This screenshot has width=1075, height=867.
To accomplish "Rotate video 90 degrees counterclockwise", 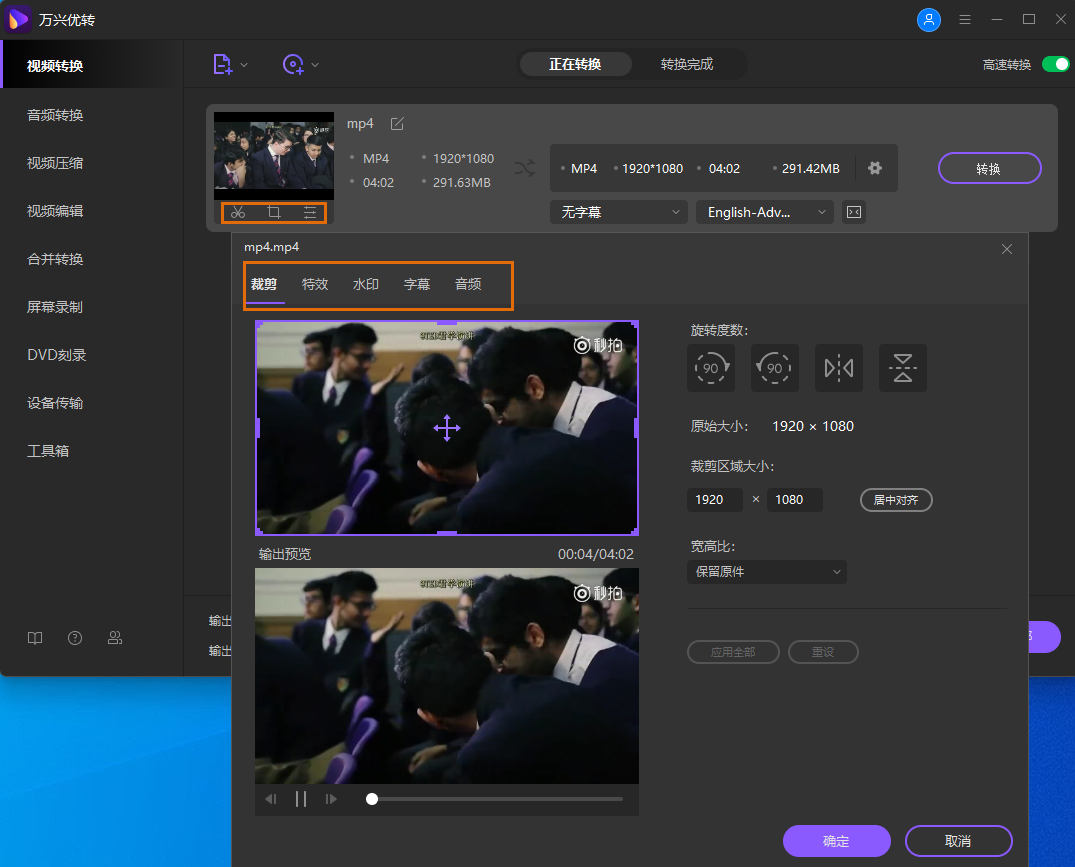I will [775, 368].
